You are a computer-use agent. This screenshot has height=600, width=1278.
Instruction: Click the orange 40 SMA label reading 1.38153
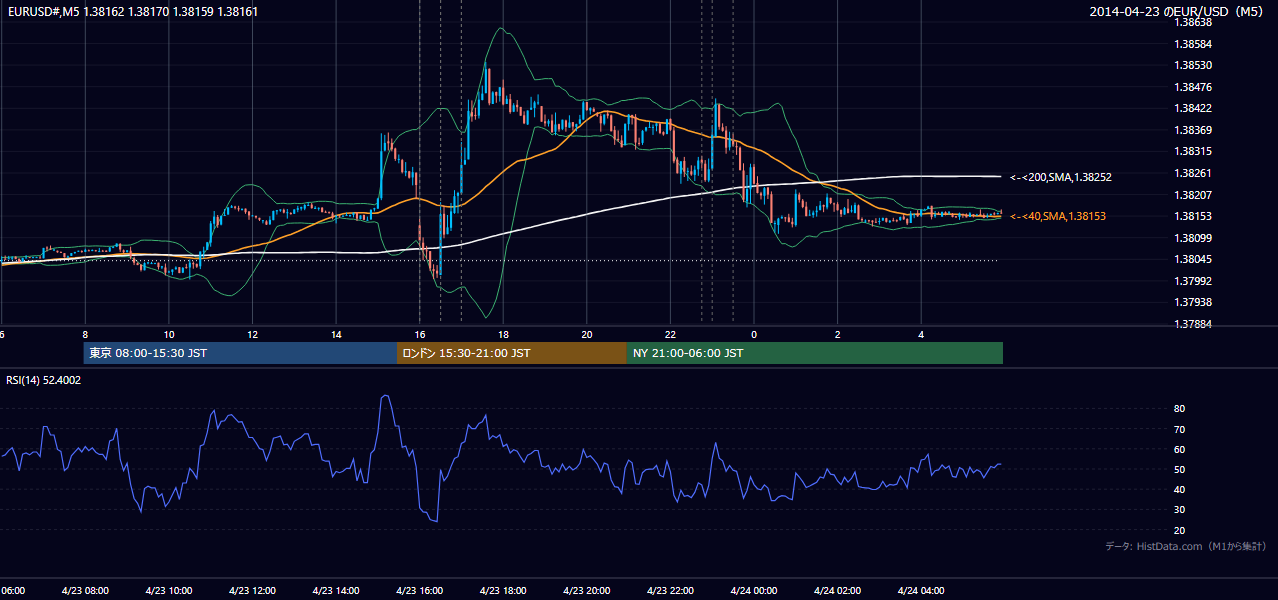click(1058, 216)
